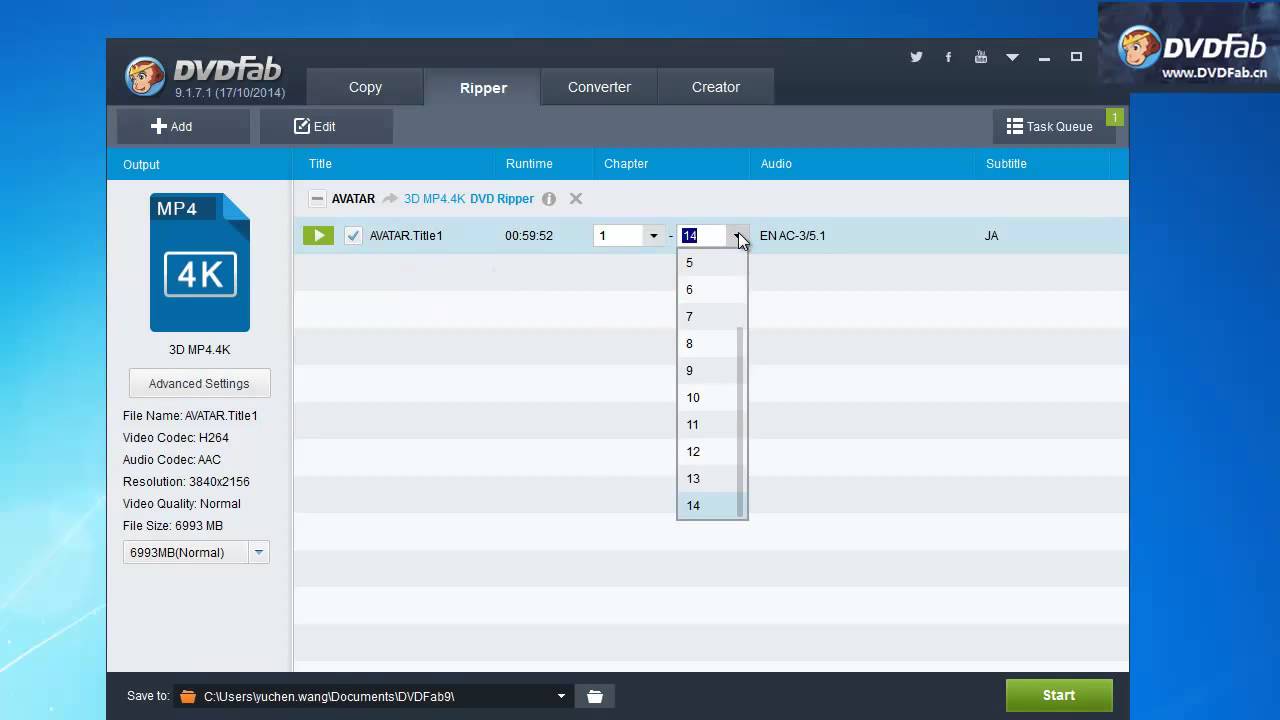Open the Save to path dropdown

561,696
